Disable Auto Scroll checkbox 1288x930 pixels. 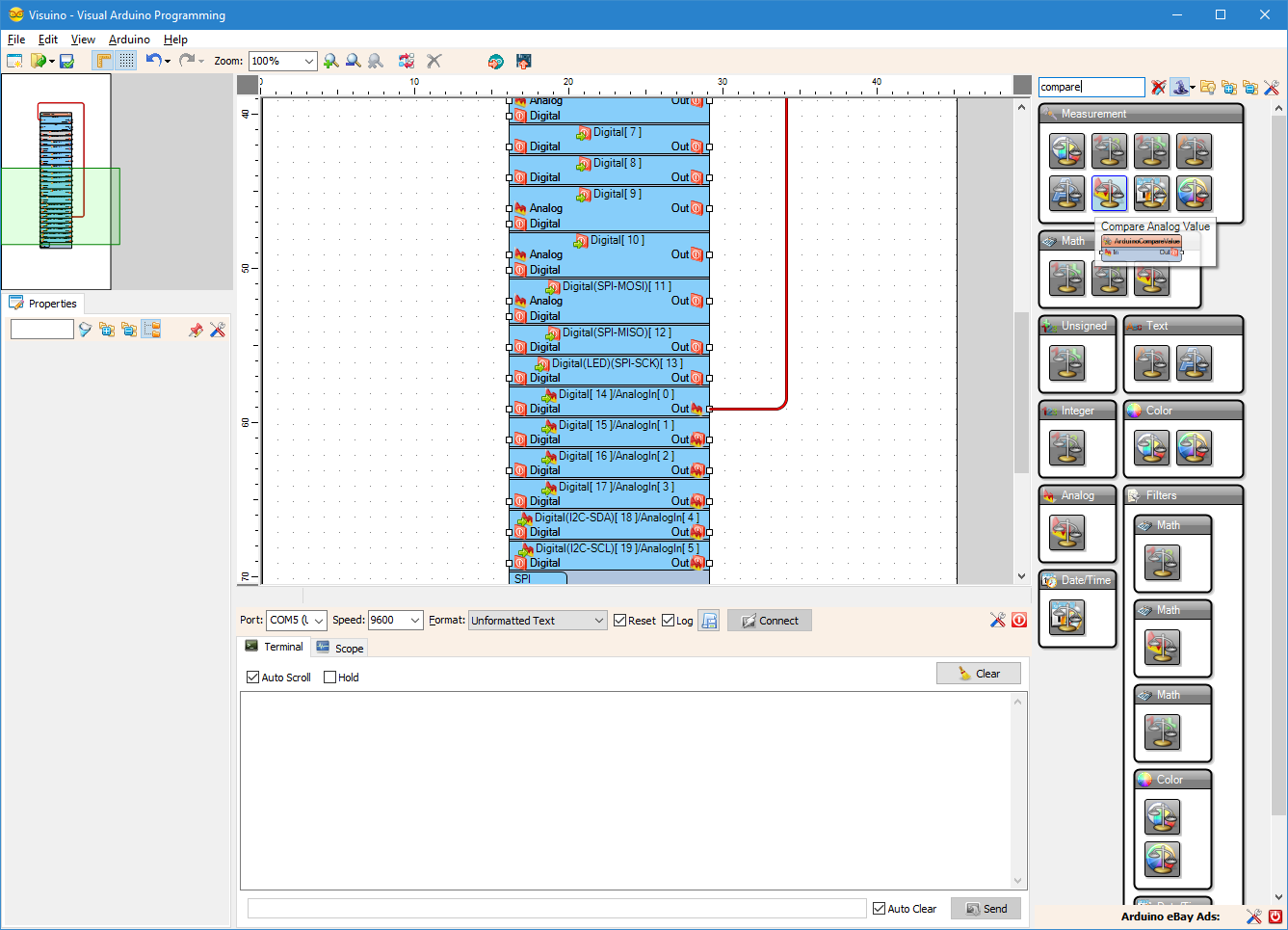pyautogui.click(x=253, y=678)
